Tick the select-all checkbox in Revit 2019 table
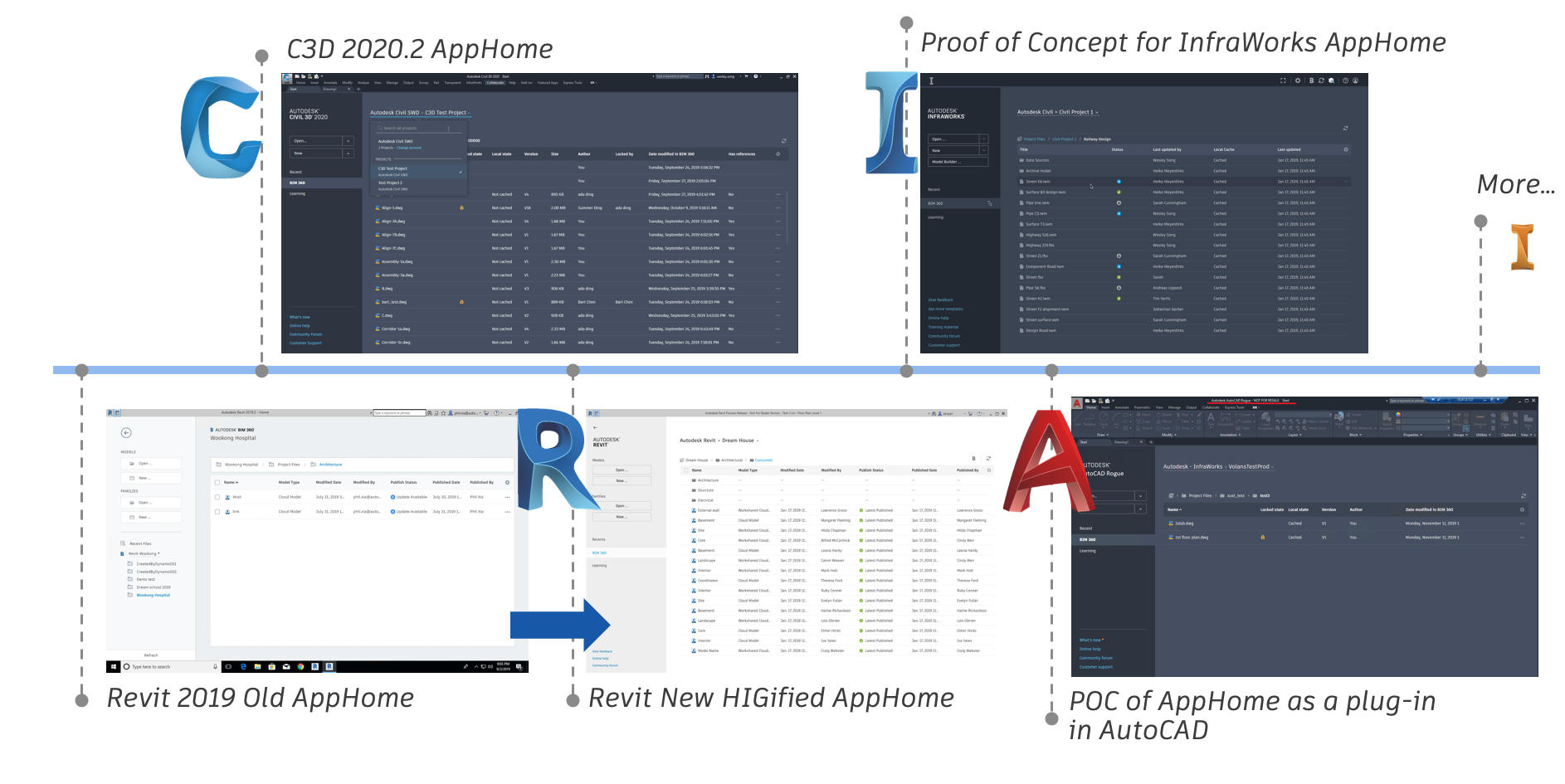1565x784 pixels. [x=217, y=482]
